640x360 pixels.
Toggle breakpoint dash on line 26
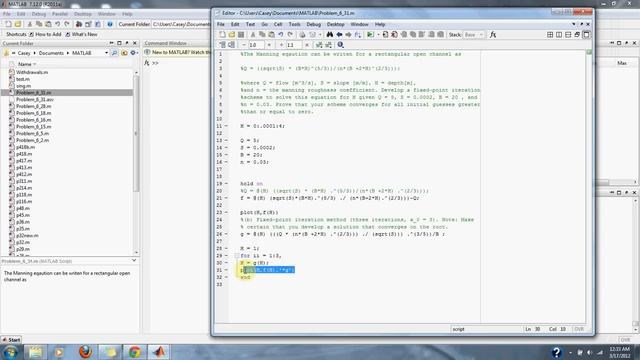226,234
